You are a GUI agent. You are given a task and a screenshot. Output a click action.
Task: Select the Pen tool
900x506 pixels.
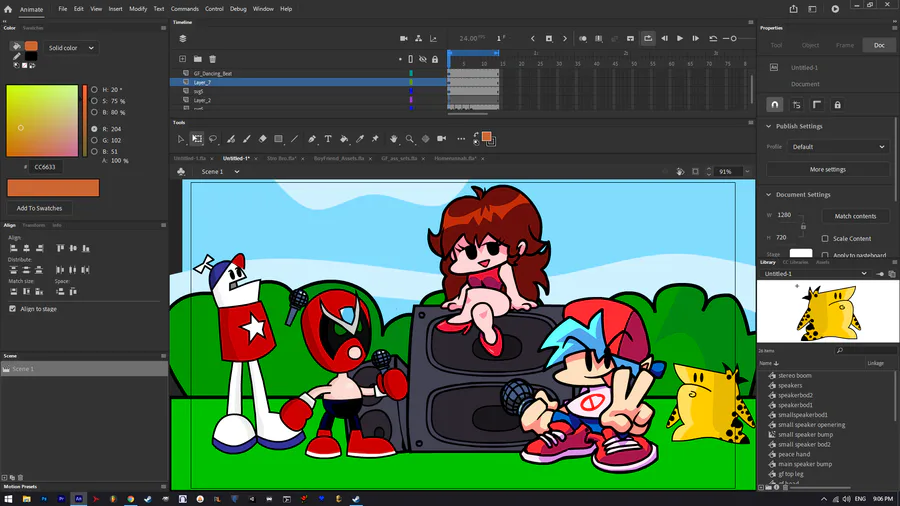coord(312,139)
